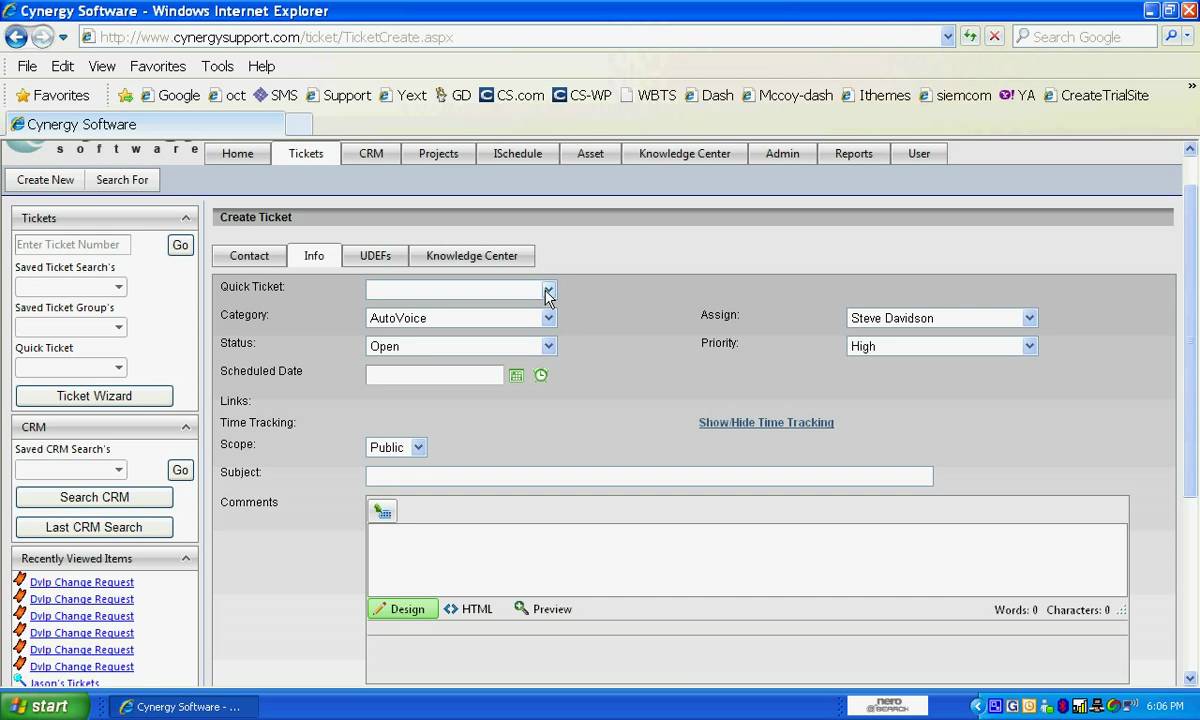Screen dimensions: 1200x720
Task: Click the green clock time picker icon
Action: (541, 375)
